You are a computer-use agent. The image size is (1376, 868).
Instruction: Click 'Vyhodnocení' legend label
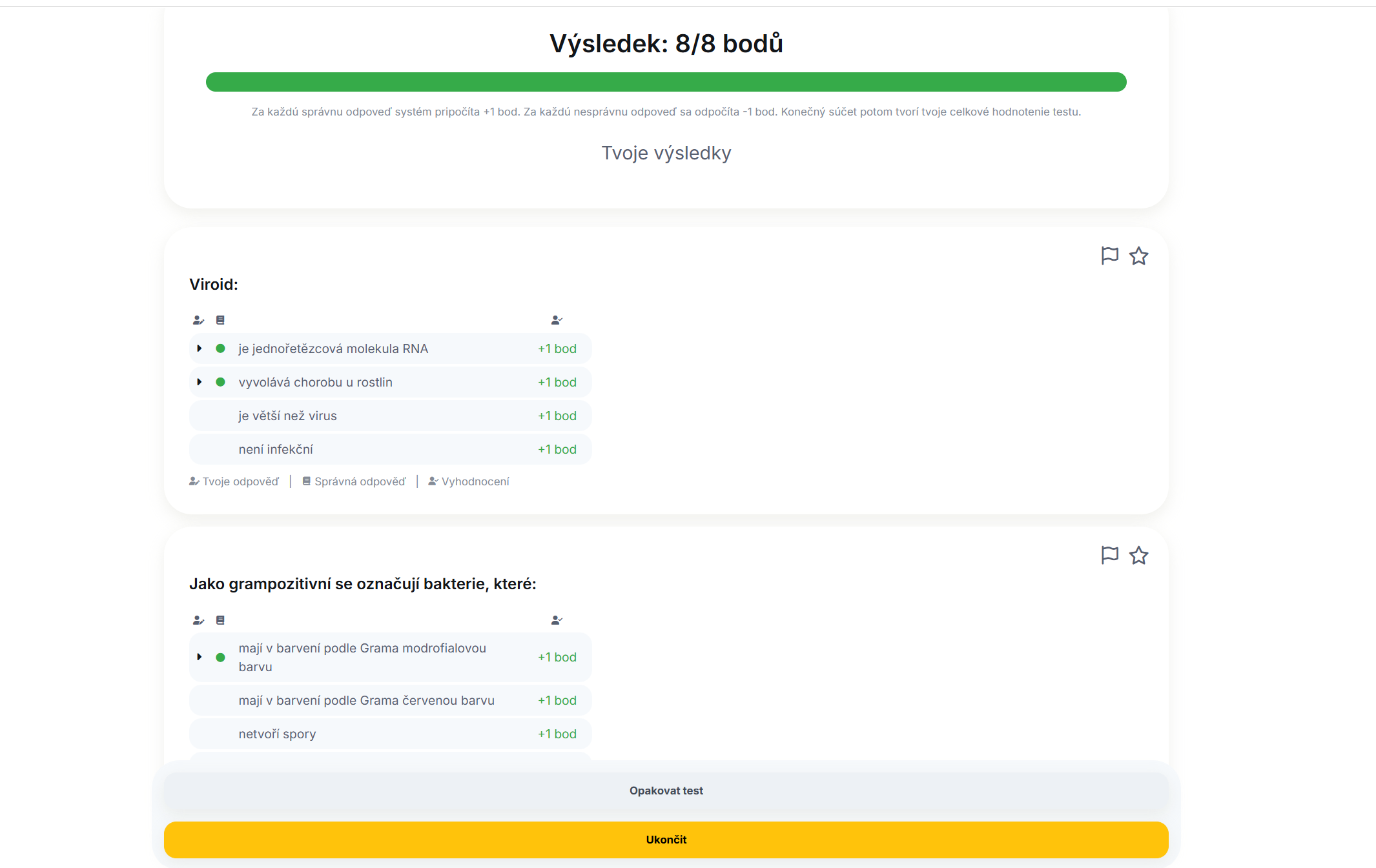click(475, 481)
